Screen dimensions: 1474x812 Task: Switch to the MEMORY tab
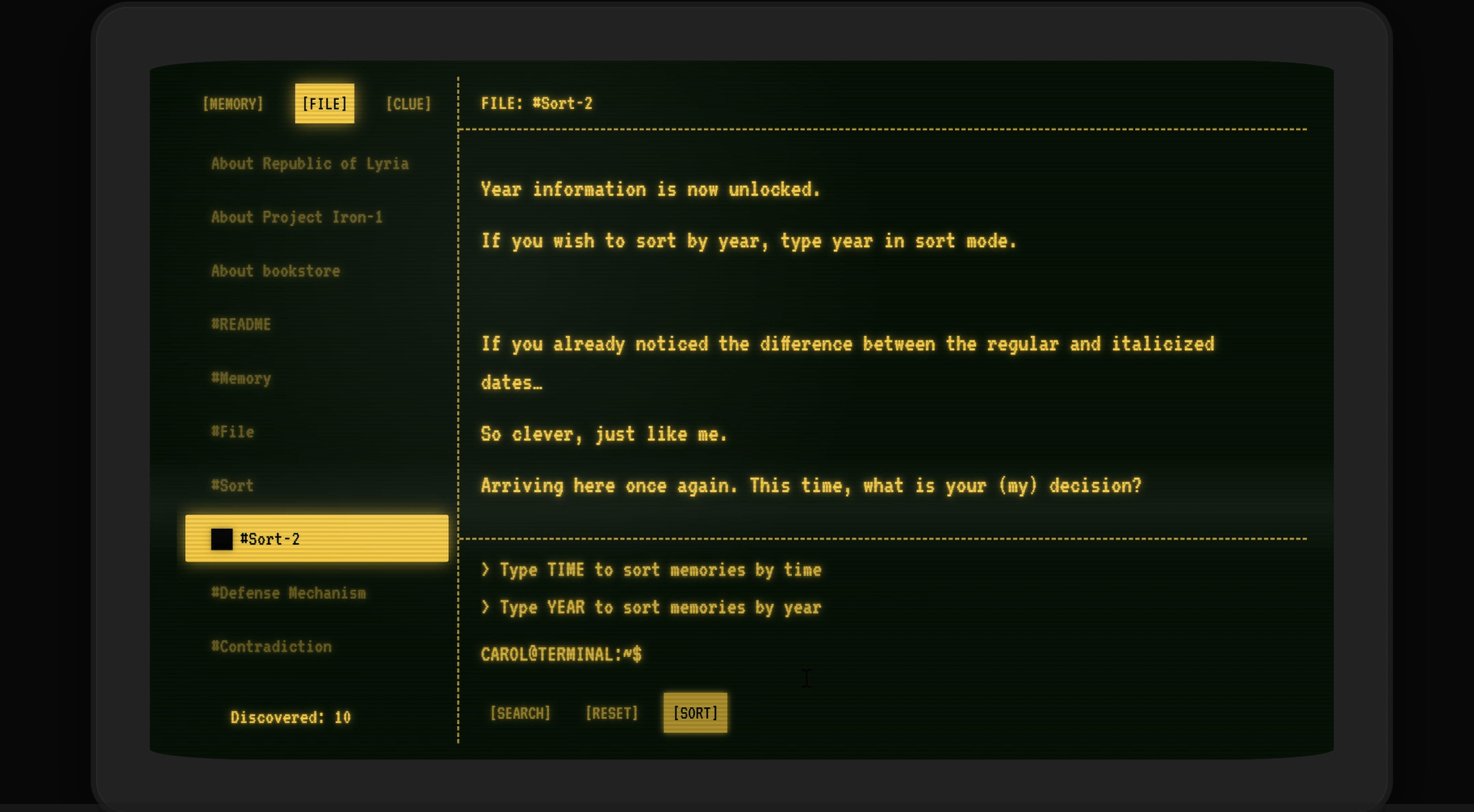[x=232, y=104]
